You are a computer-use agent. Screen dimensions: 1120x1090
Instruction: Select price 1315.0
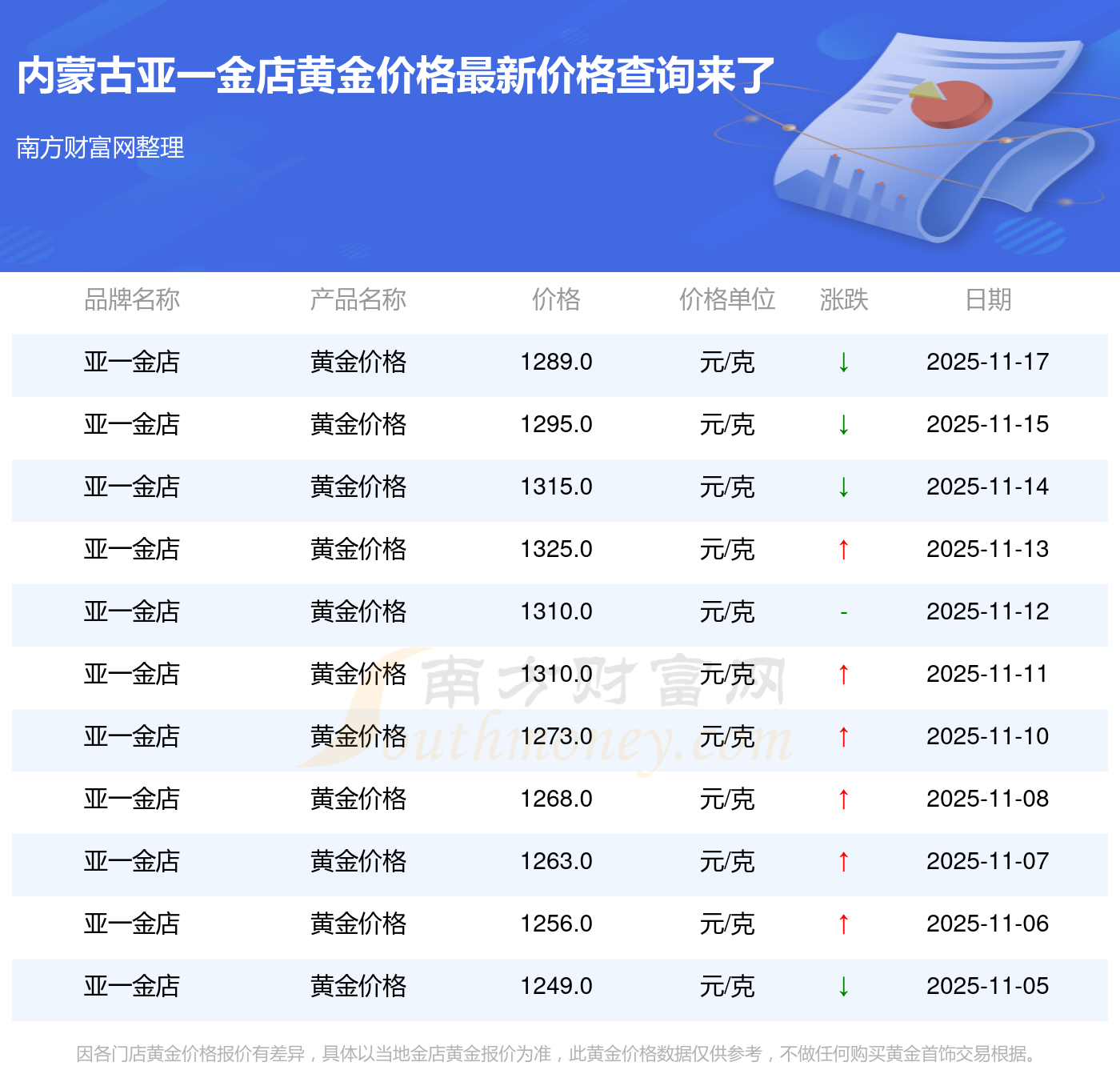556,487
